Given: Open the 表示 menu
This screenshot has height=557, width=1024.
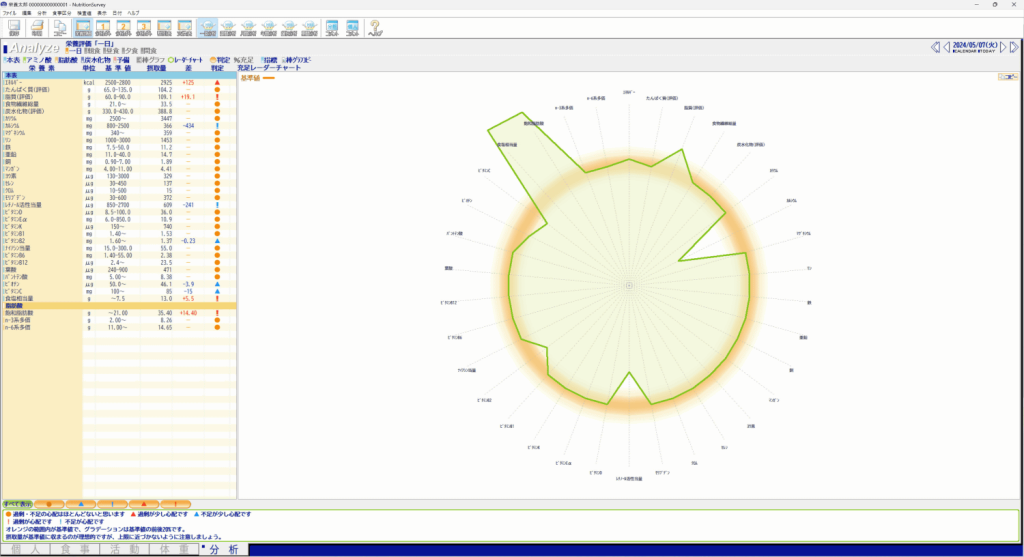Looking at the screenshot, I should coord(102,13).
